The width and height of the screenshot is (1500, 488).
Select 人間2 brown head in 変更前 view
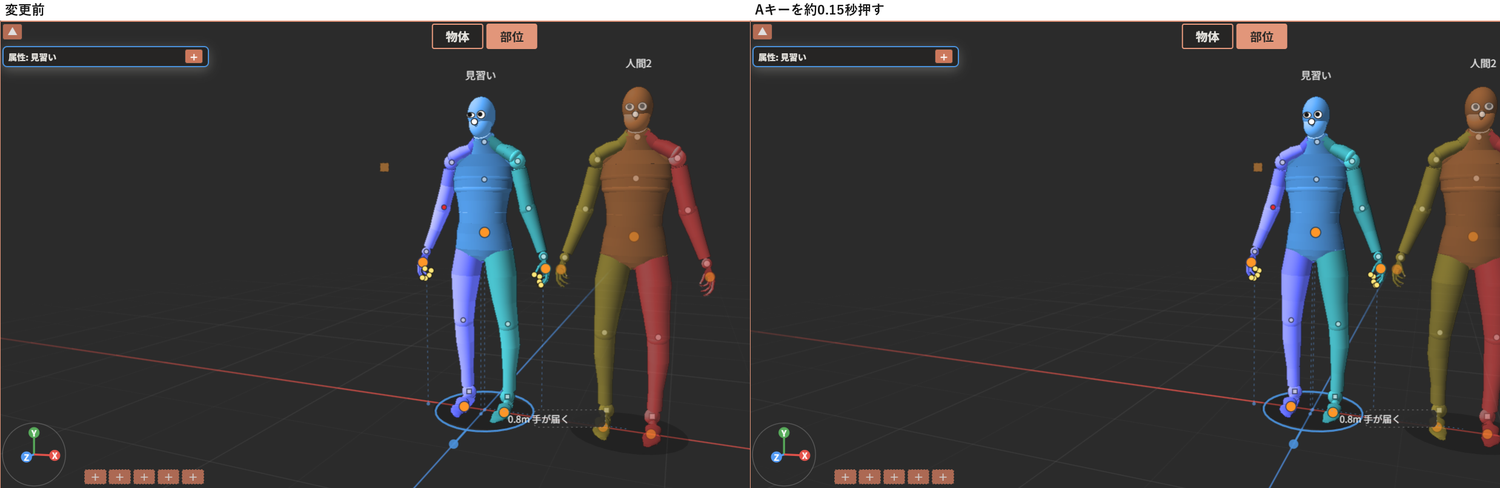coord(638,108)
